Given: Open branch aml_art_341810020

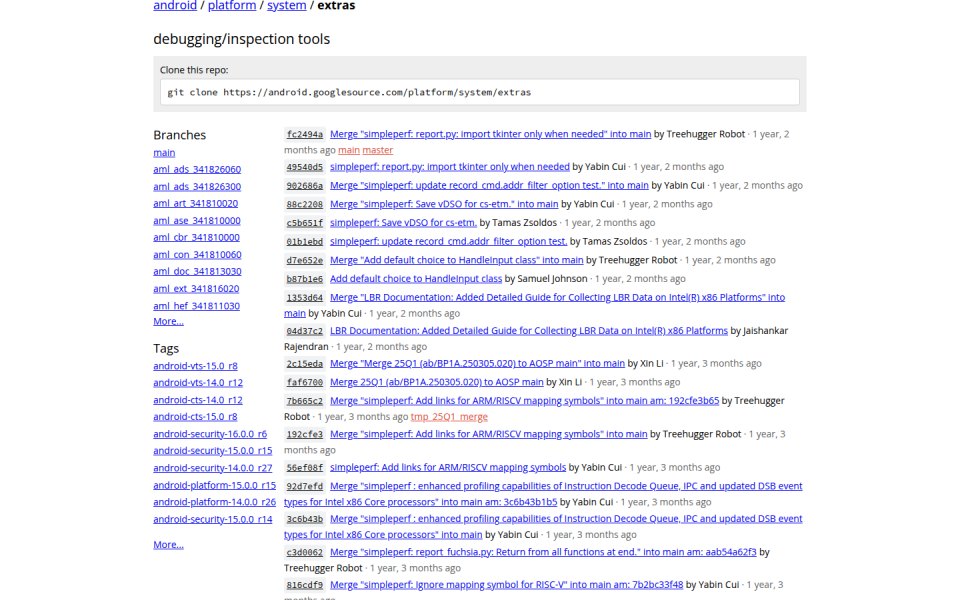Looking at the screenshot, I should 196,203.
